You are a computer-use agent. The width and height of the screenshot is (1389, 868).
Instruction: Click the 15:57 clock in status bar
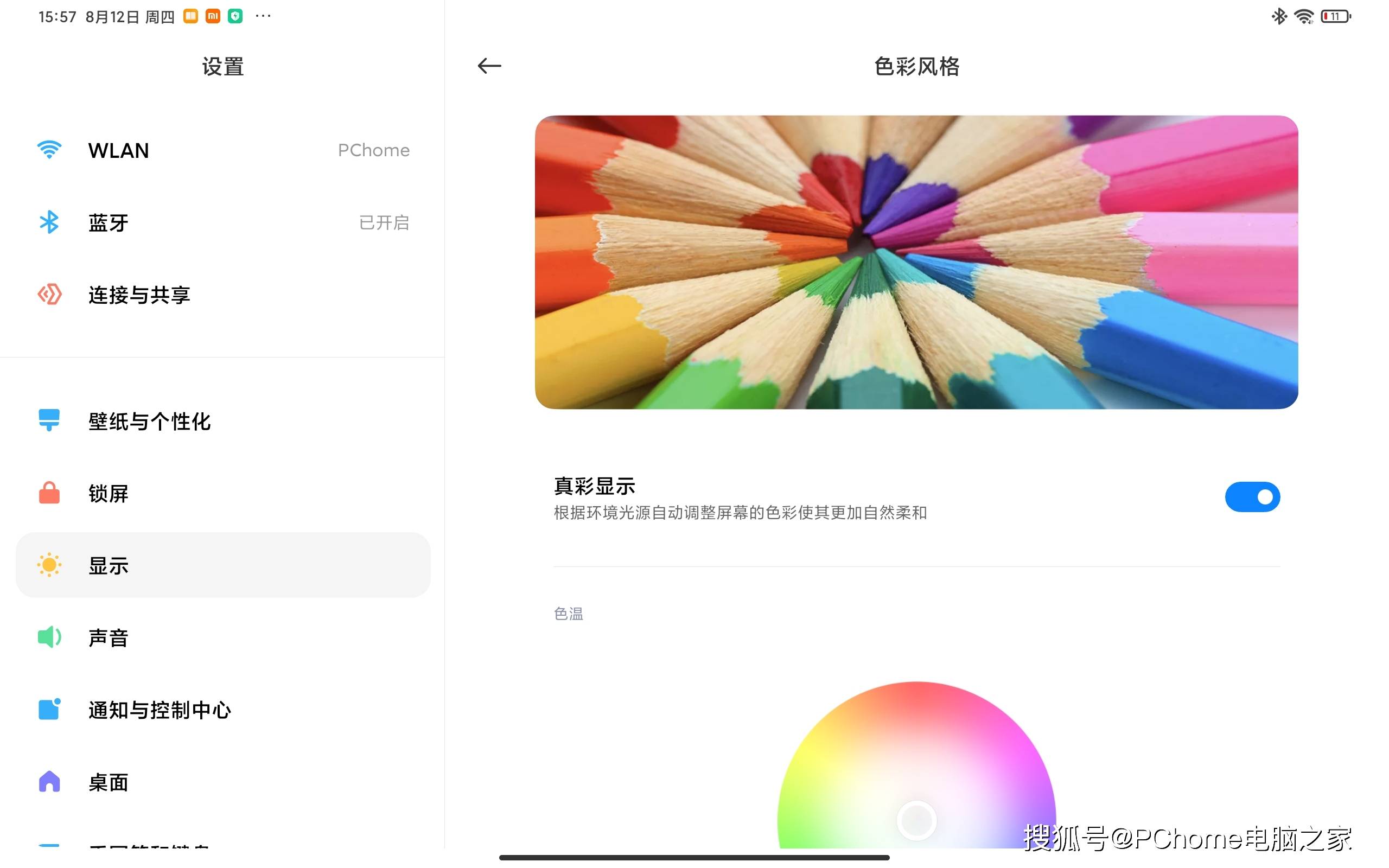[58, 17]
